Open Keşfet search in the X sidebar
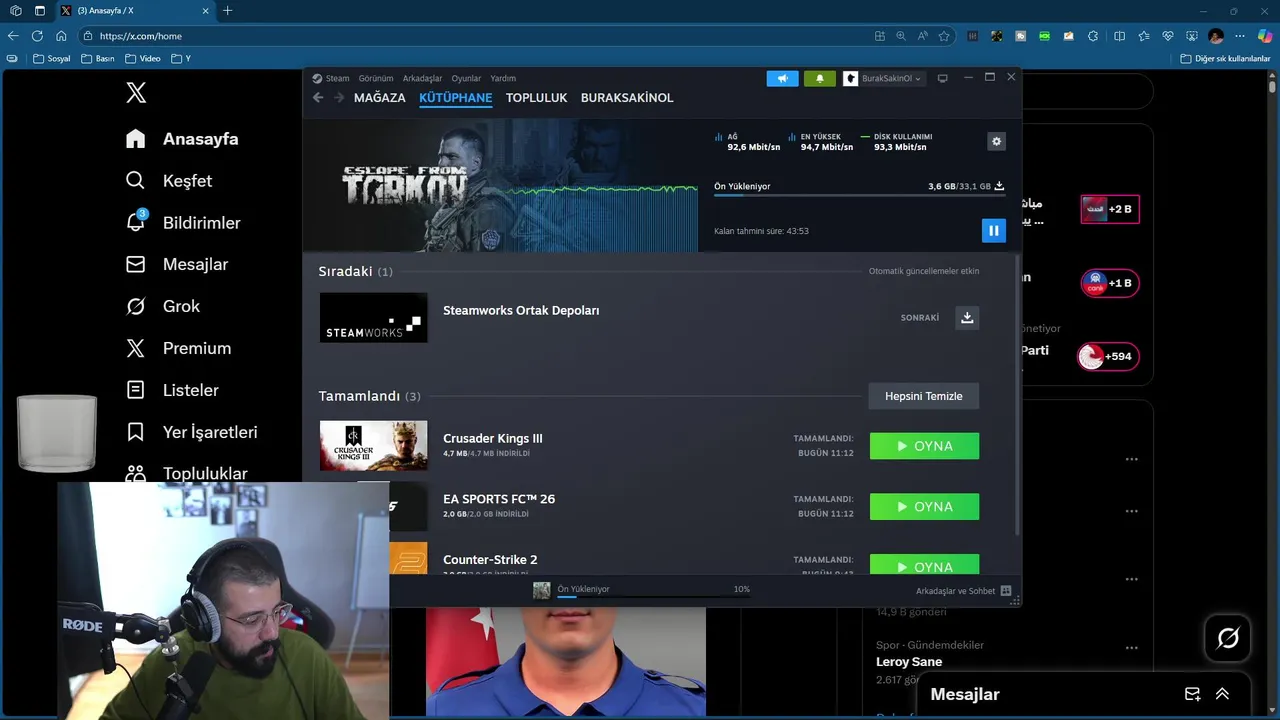Screen dimensions: 1280x720 click(x=169, y=181)
